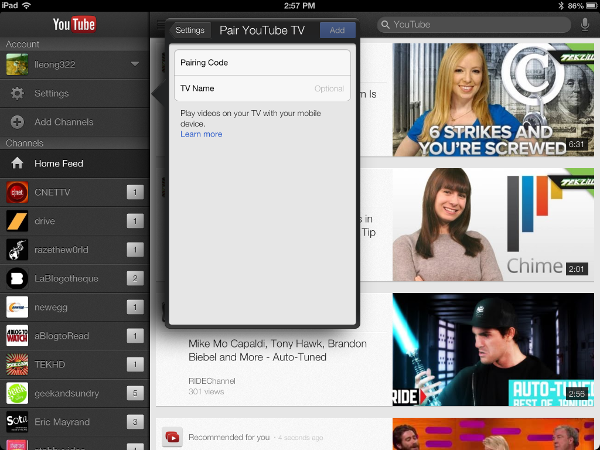Click the YouTube search field
600x450 pixels.
click(474, 25)
